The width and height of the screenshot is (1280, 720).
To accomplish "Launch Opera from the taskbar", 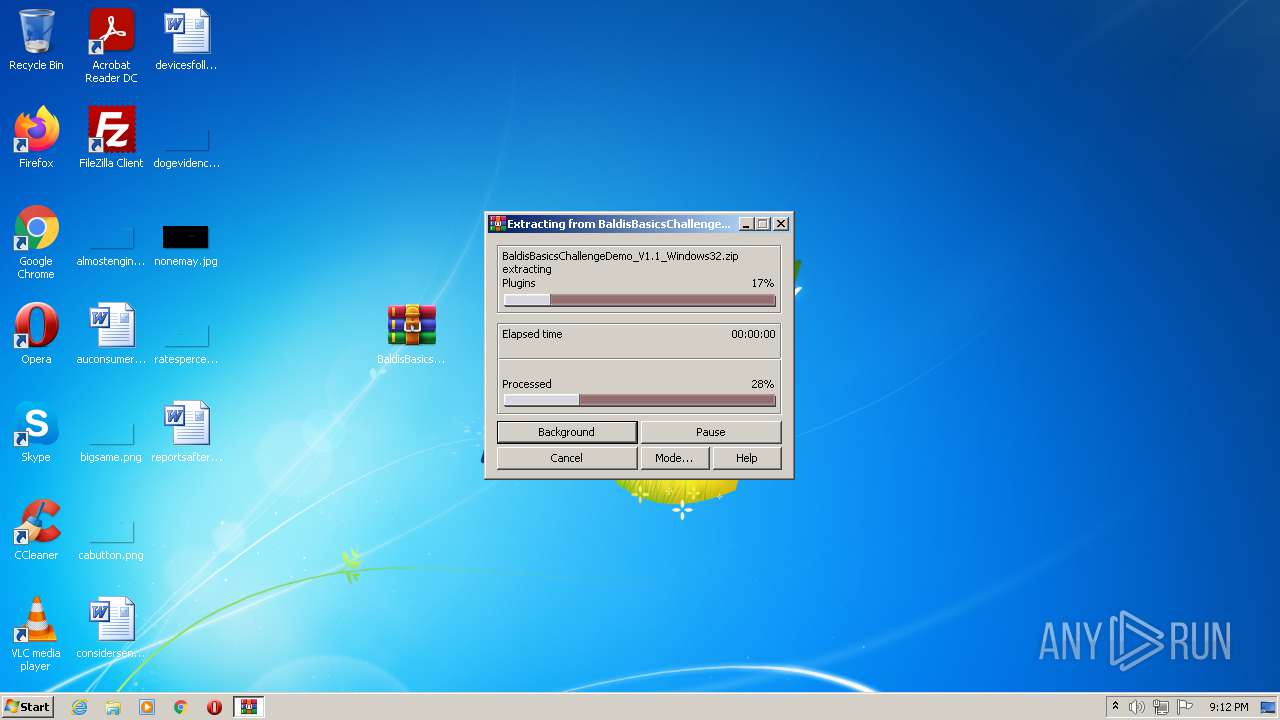I will (214, 707).
